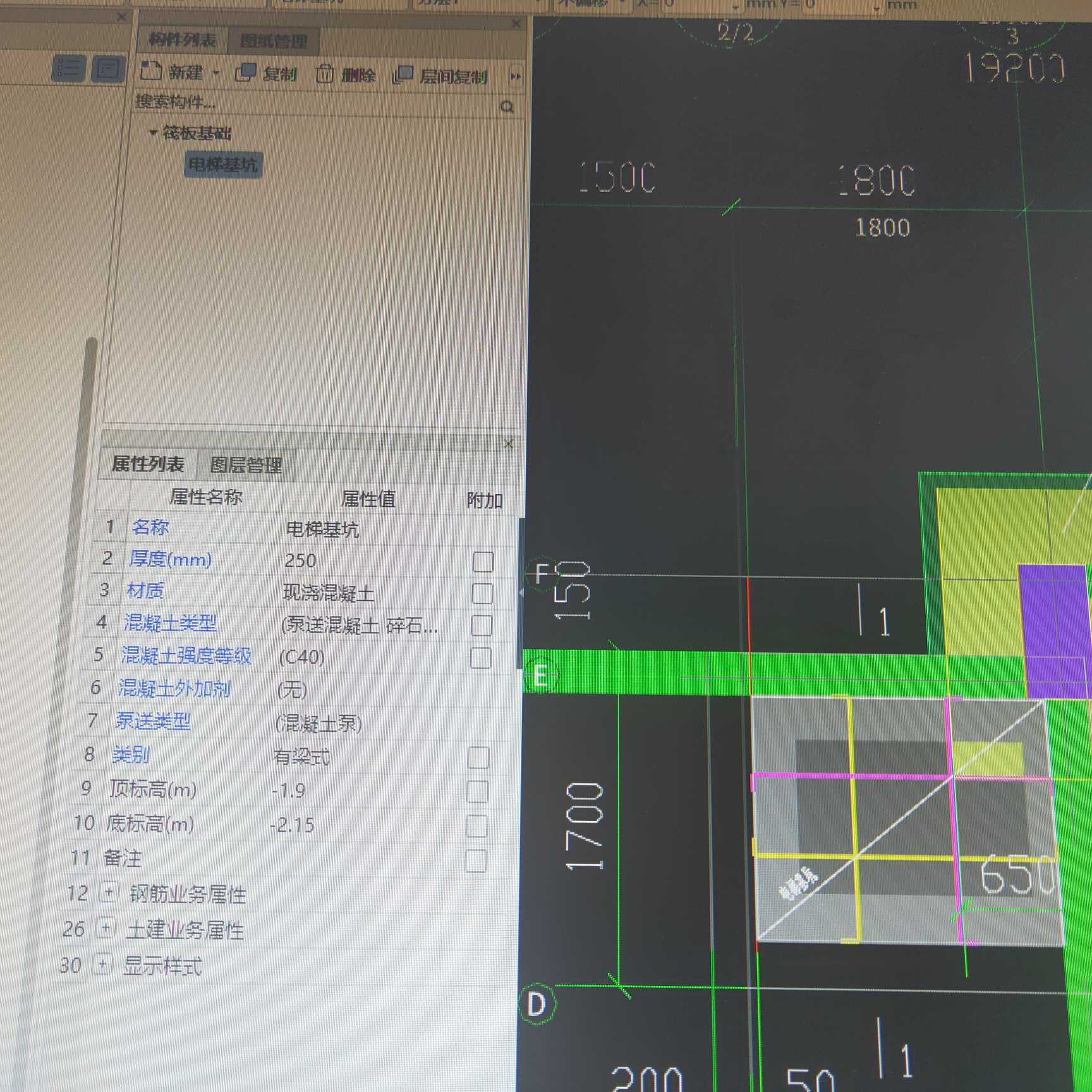Screen dimensions: 1092x1092
Task: Click the 材质 value 现浇混凝土
Action: pos(328,593)
